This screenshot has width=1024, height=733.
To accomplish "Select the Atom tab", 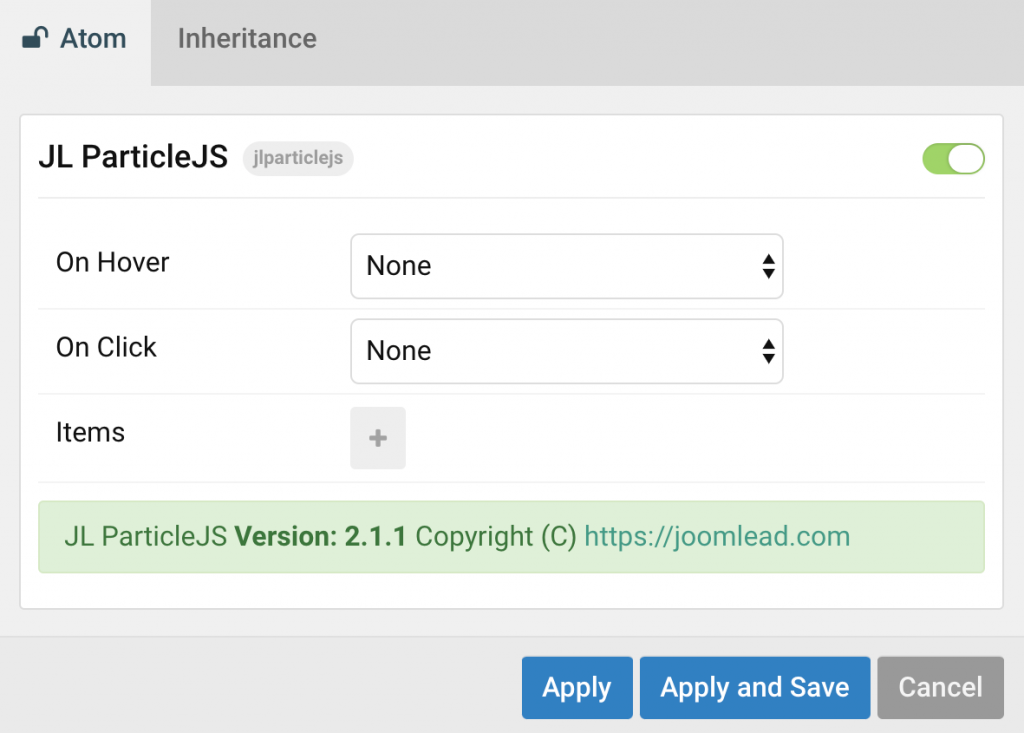I will (x=93, y=38).
